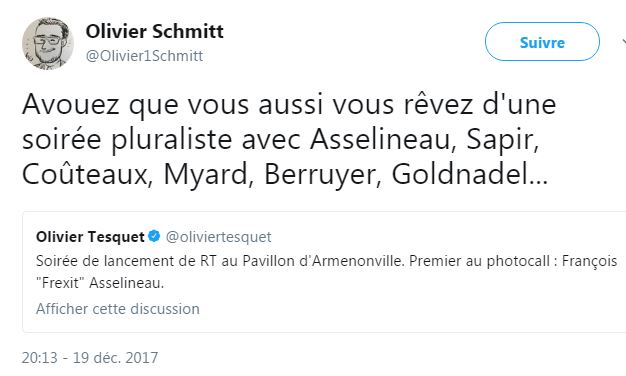
Task: Click the word Goldnadel in the main tweet
Action: pyautogui.click(x=462, y=174)
